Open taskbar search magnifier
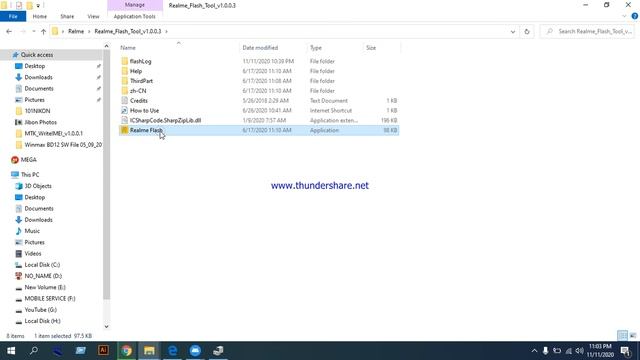This screenshot has width=640, height=360. [34, 351]
